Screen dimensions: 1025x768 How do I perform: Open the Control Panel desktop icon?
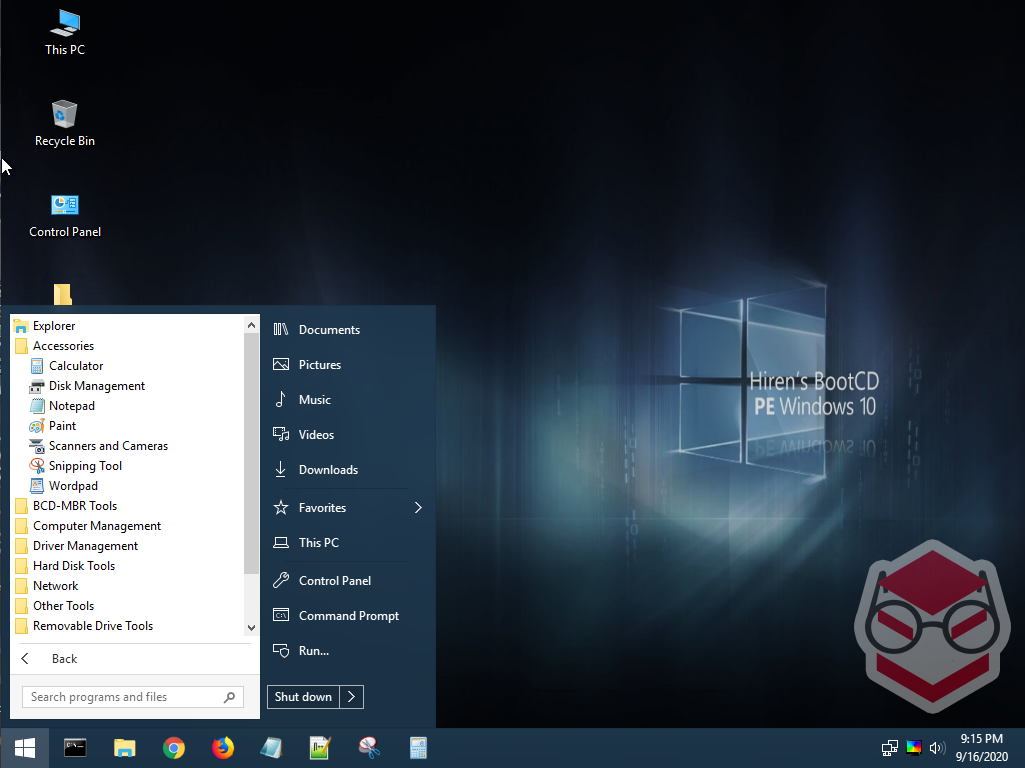pos(65,216)
